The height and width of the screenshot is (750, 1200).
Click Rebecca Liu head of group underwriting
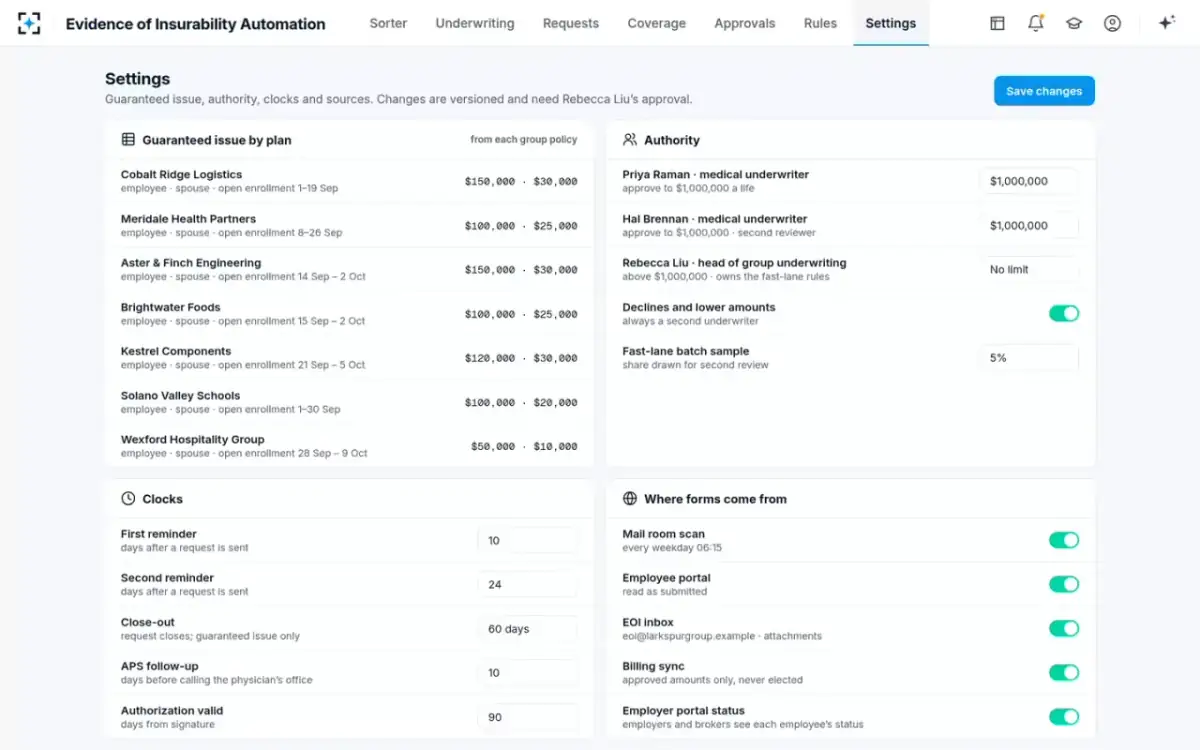point(734,262)
